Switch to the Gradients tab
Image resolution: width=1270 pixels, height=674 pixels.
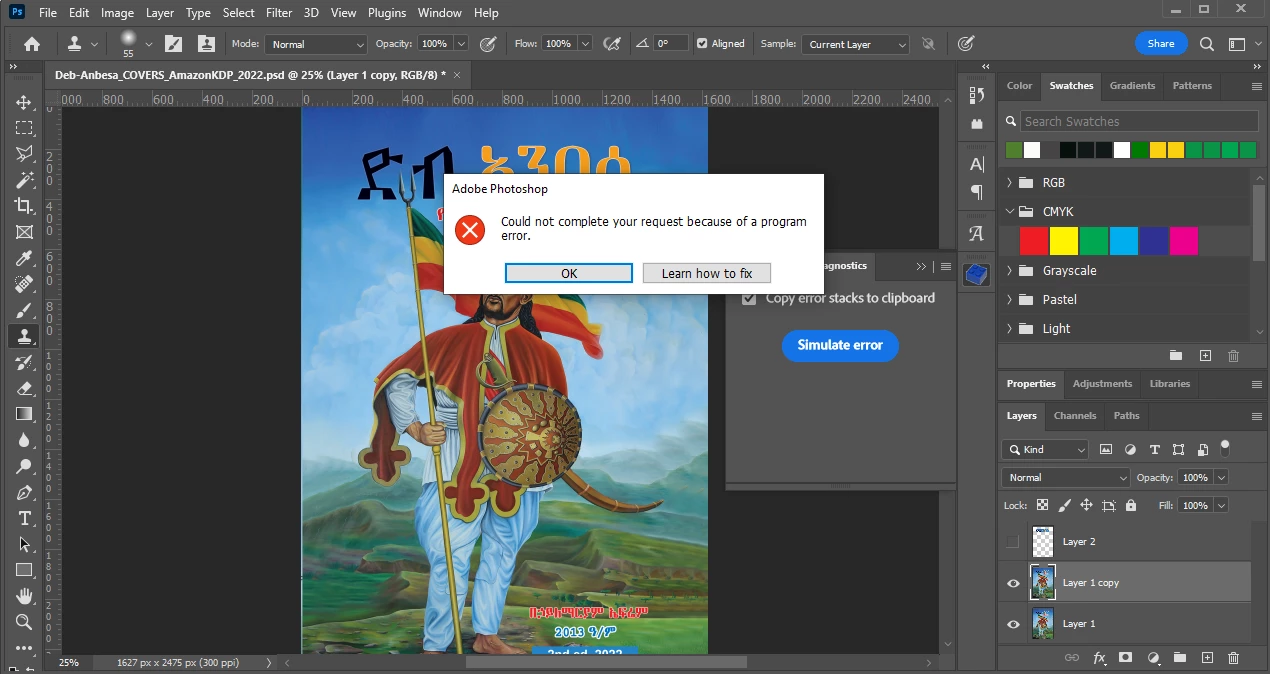1132,86
